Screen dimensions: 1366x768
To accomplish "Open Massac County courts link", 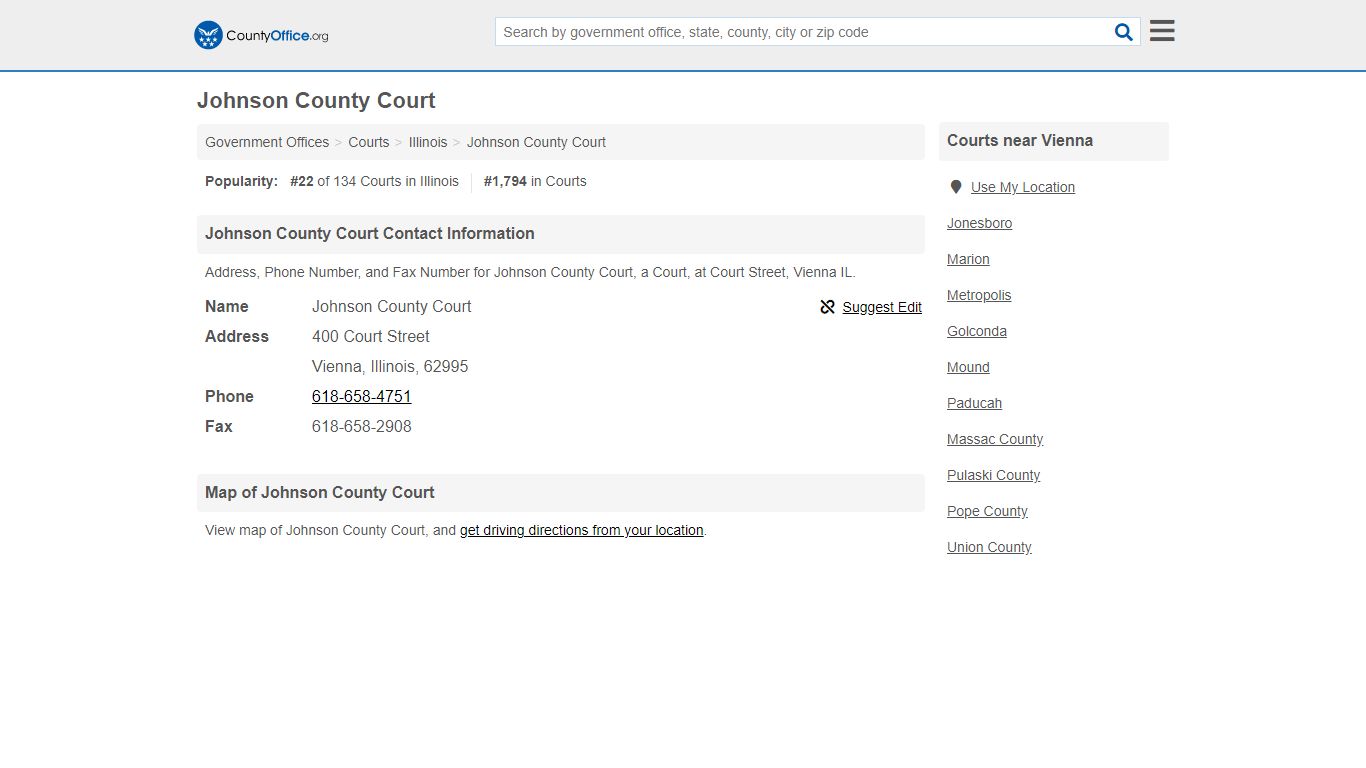I will click(995, 439).
